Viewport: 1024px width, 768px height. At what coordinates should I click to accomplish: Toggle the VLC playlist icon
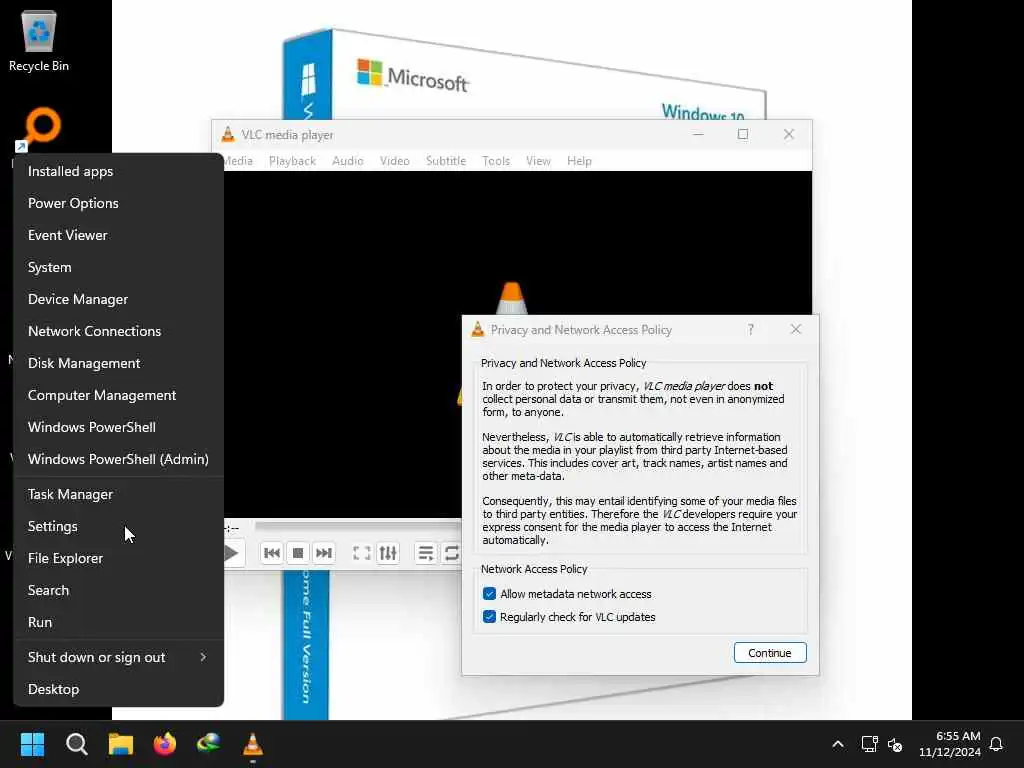point(426,553)
